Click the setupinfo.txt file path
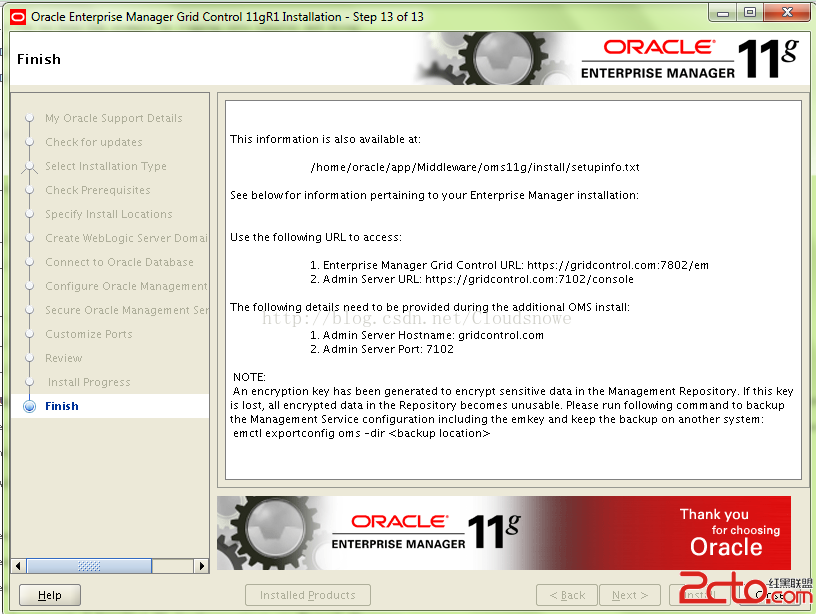This screenshot has width=816, height=614. point(475,167)
